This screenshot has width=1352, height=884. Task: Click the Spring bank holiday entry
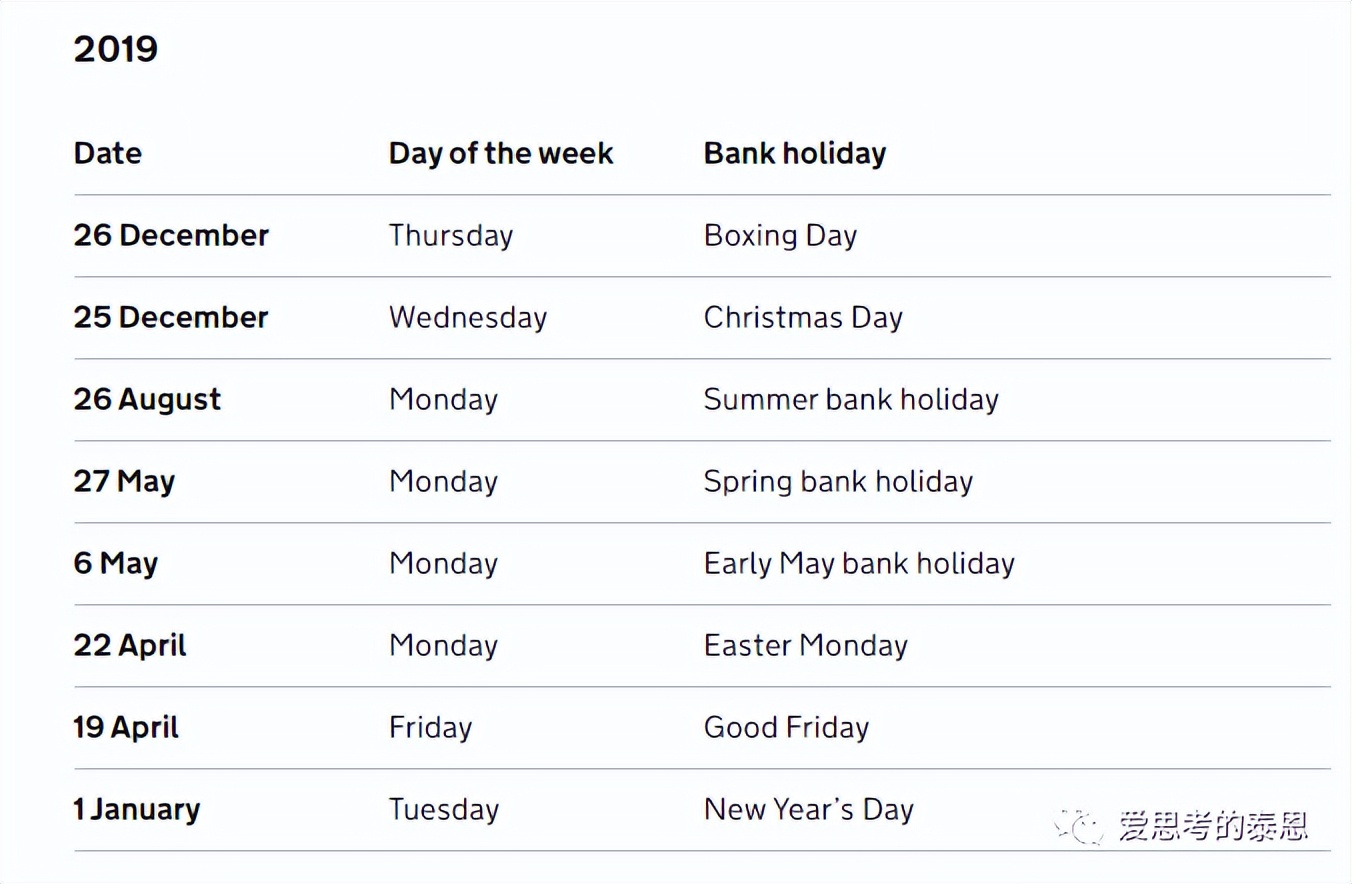[x=838, y=481]
